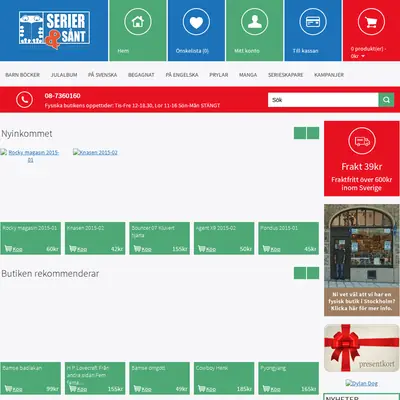Open the BEGAGNAT menu
400x400 pixels.
point(141,75)
